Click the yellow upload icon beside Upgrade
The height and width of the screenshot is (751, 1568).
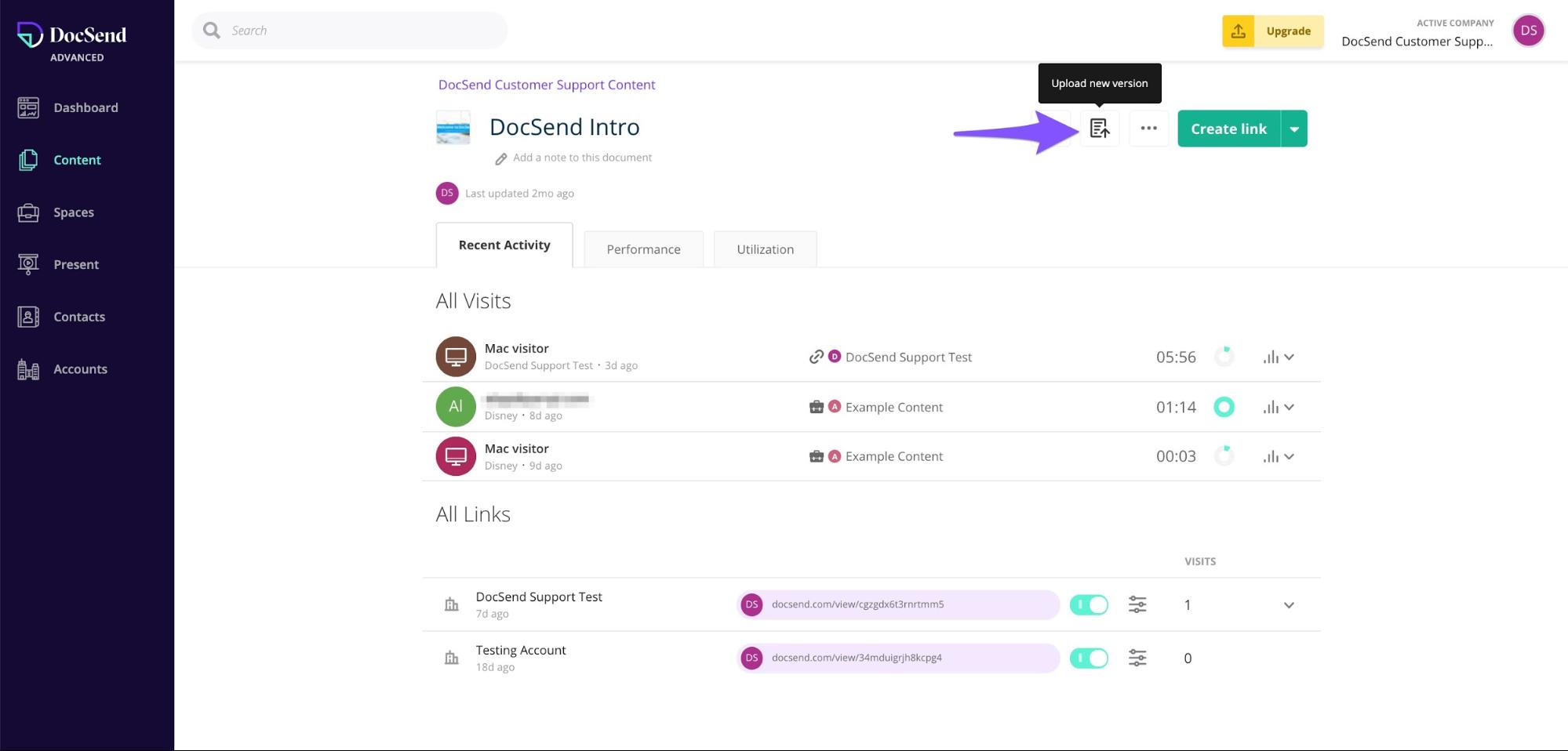click(x=1238, y=31)
